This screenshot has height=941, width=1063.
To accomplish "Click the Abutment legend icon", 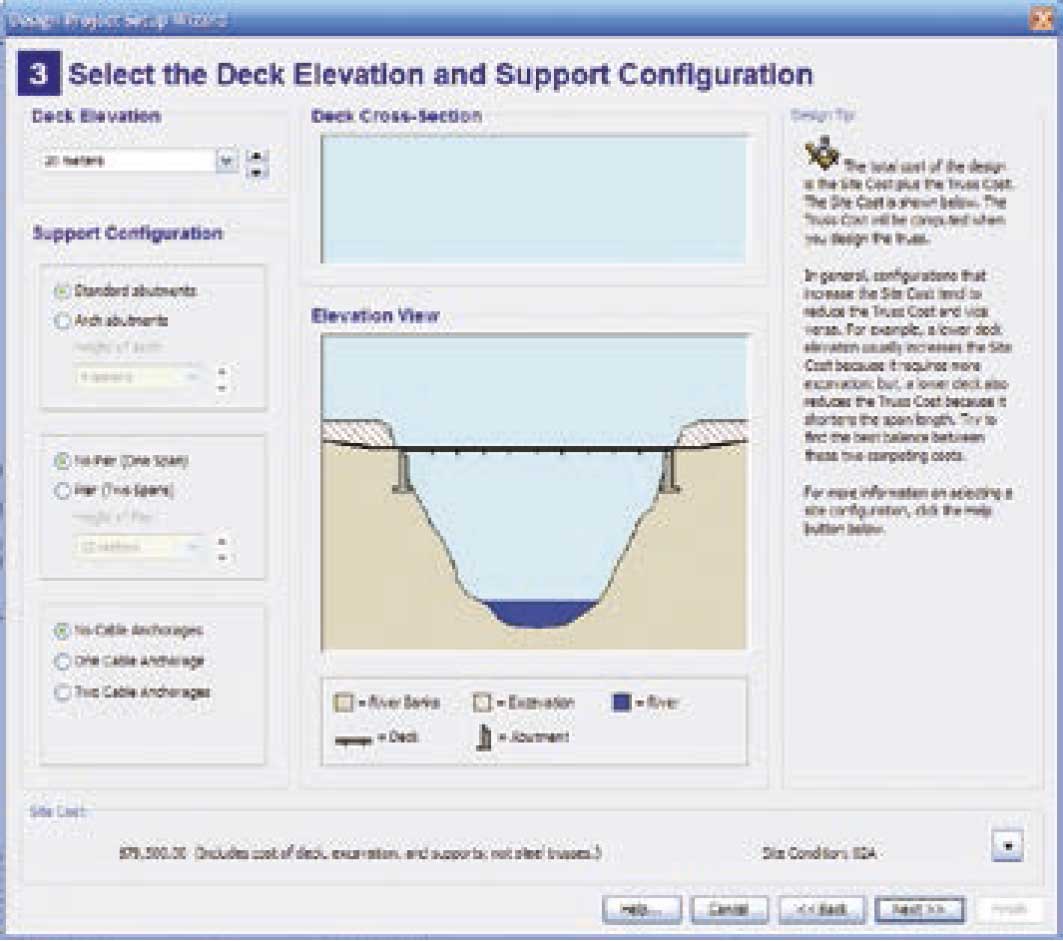I will (482, 737).
